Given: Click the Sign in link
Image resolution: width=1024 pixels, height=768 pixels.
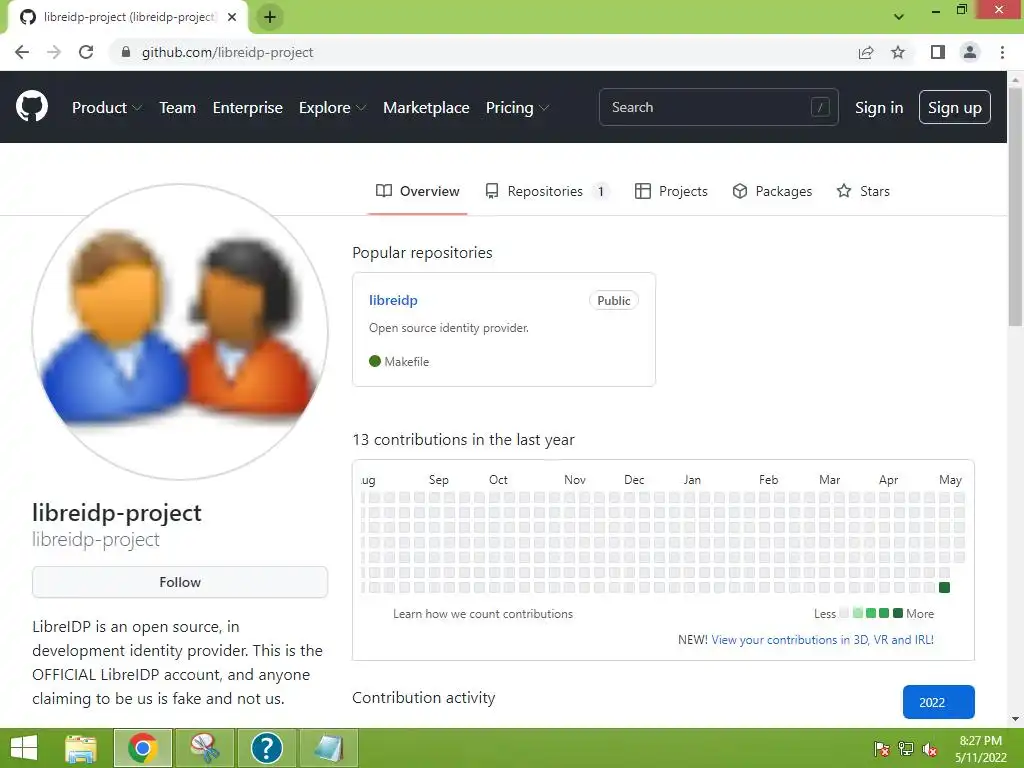Looking at the screenshot, I should tap(879, 108).
